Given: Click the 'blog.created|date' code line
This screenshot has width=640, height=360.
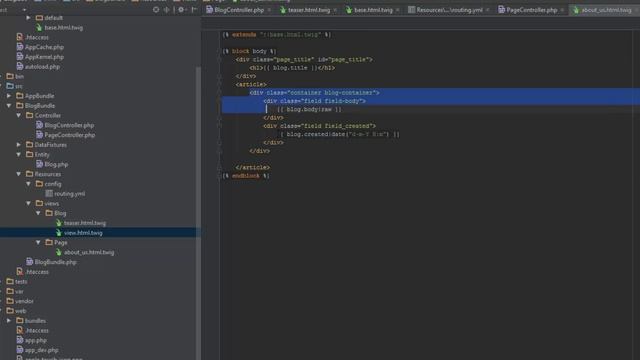Looking at the screenshot, I should pyautogui.click(x=340, y=134).
